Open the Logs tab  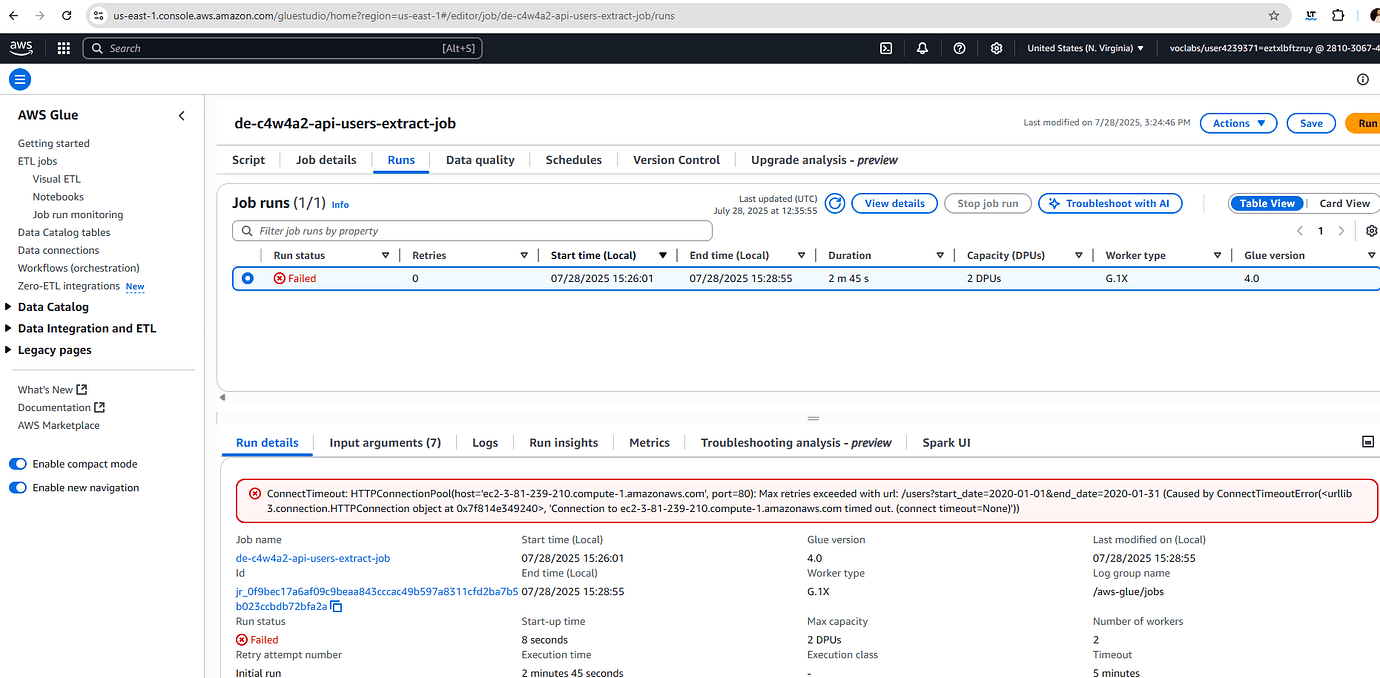click(x=485, y=442)
